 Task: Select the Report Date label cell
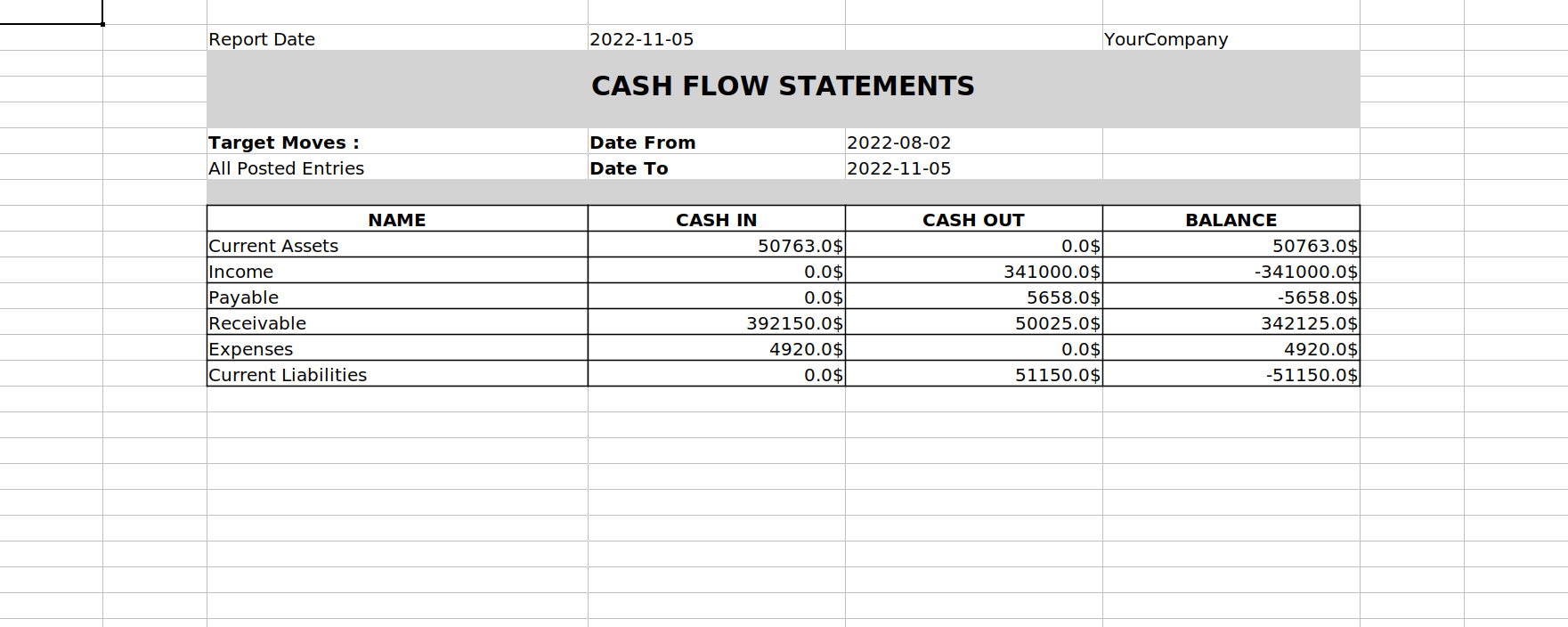(397, 38)
